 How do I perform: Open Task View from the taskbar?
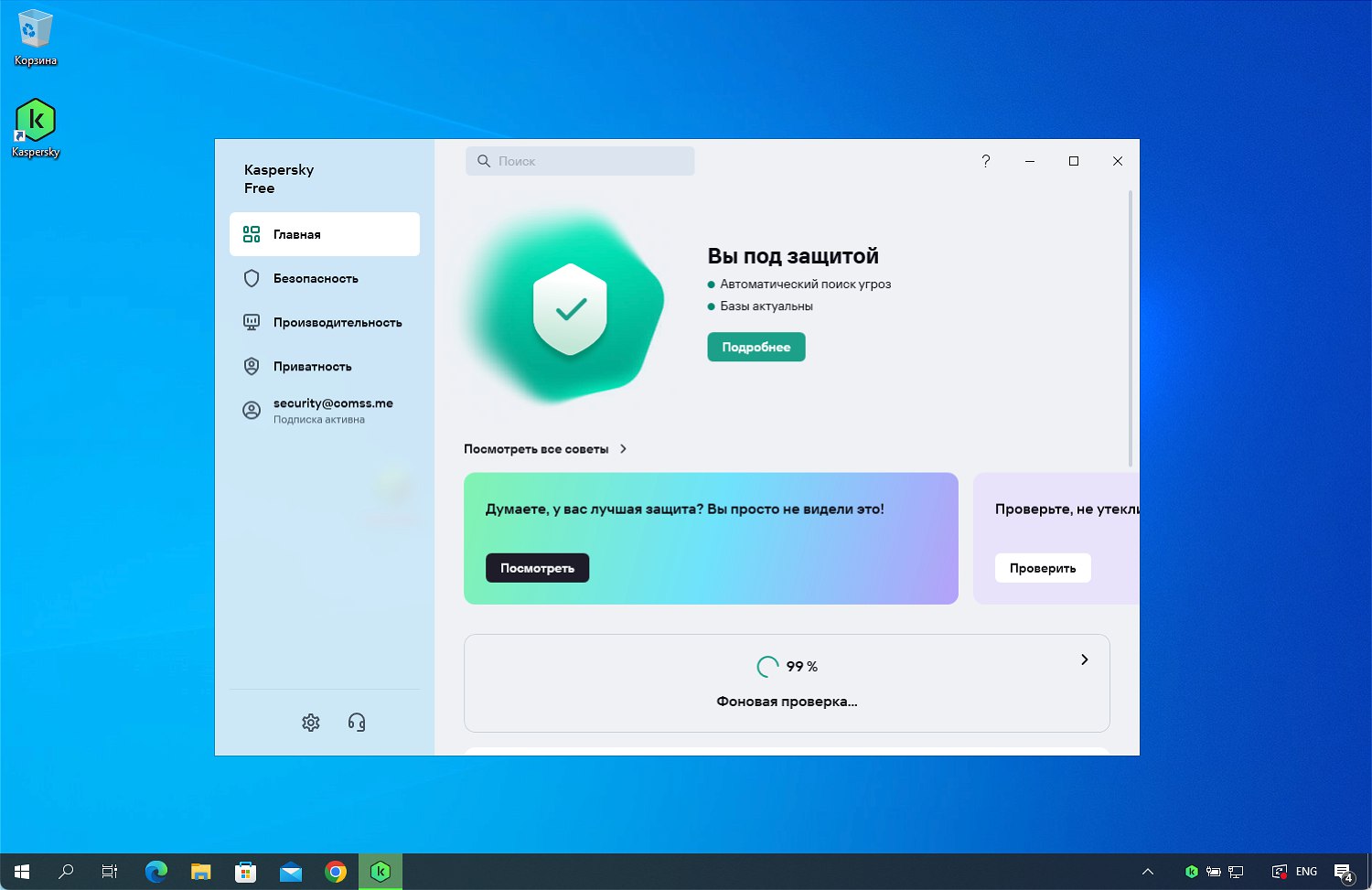point(110,872)
